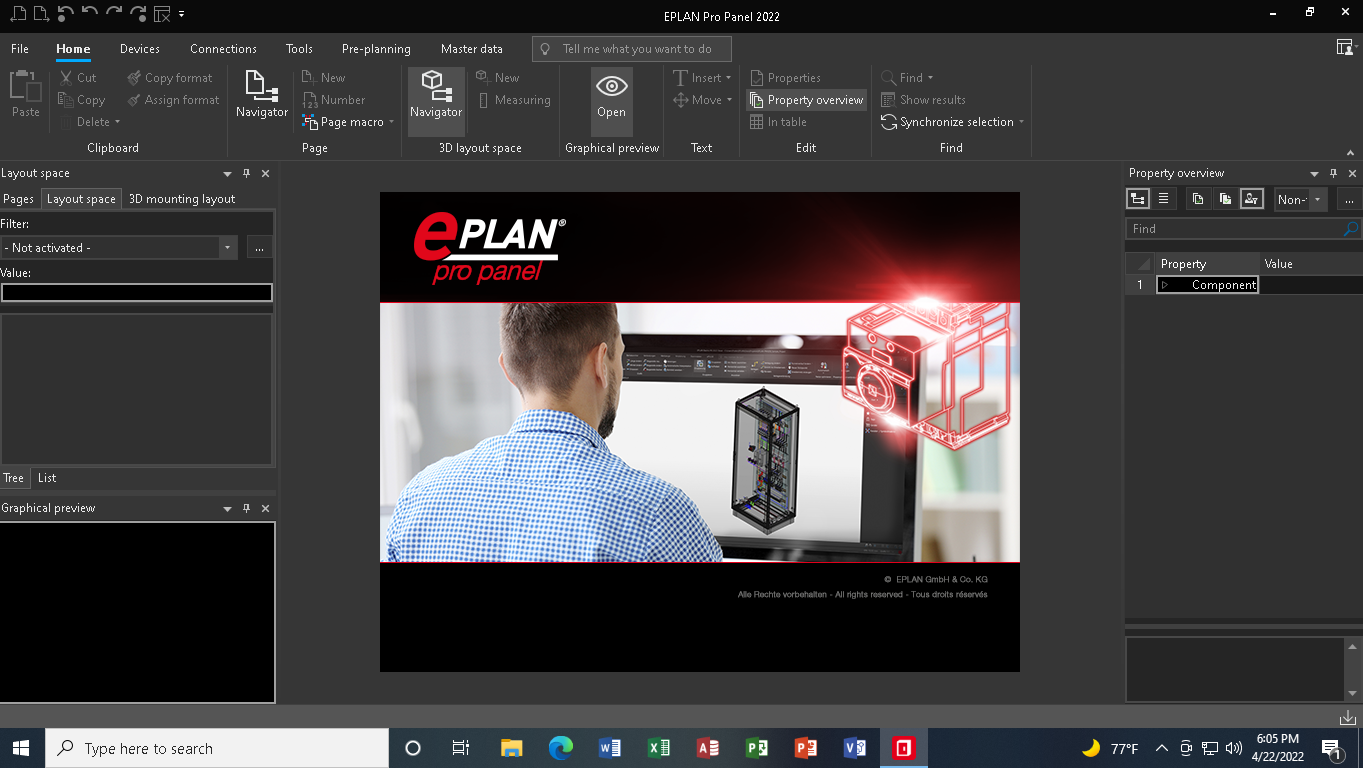Switch to Pre-planning ribbon tab
Screen dimensions: 1363x768
376,49
